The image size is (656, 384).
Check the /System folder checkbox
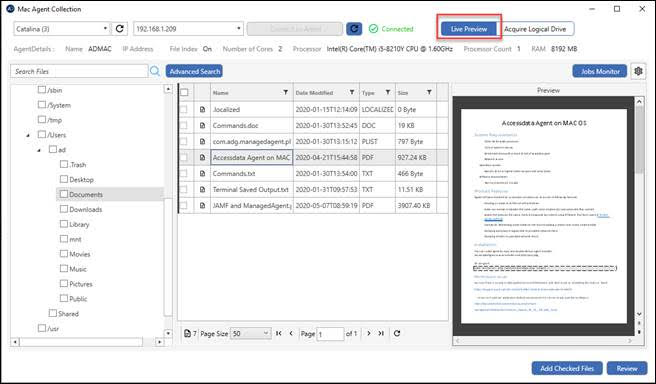click(x=42, y=105)
